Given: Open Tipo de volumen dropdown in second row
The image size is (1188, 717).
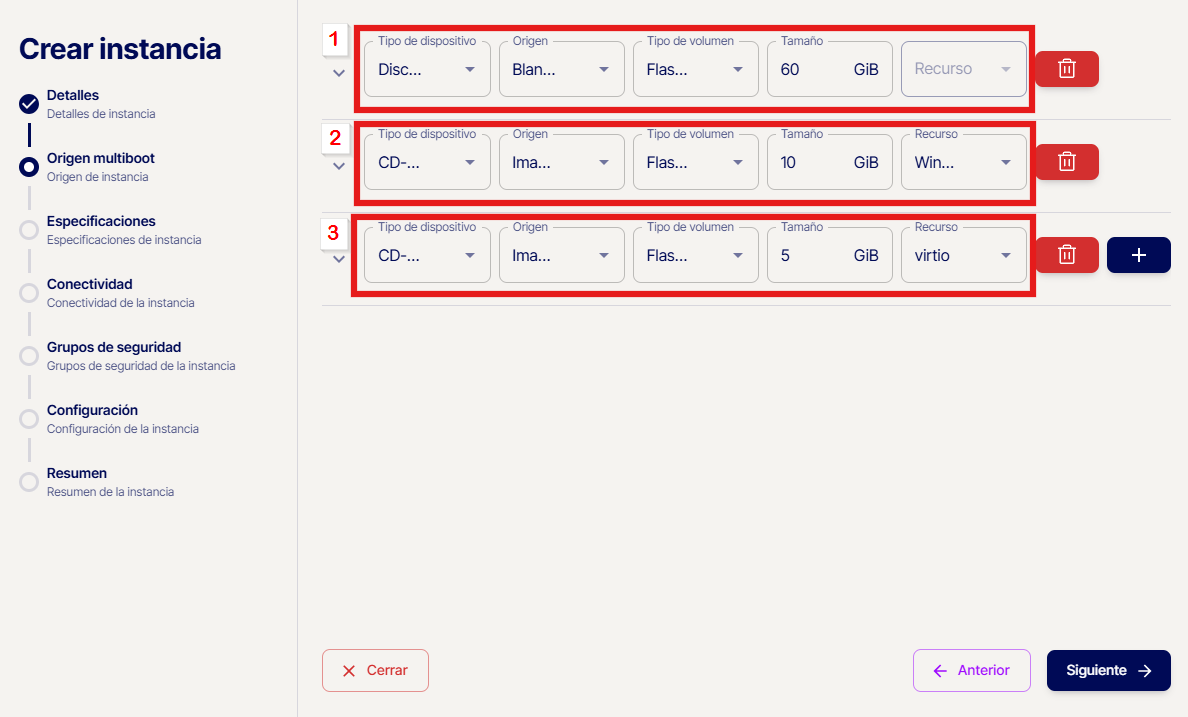Looking at the screenshot, I should [695, 163].
